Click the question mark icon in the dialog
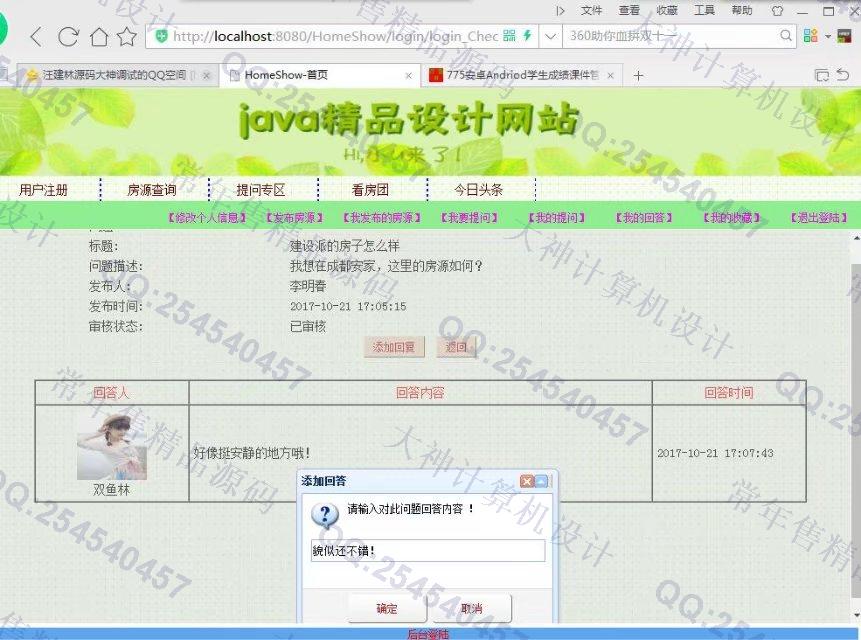861x640 pixels. (x=325, y=515)
